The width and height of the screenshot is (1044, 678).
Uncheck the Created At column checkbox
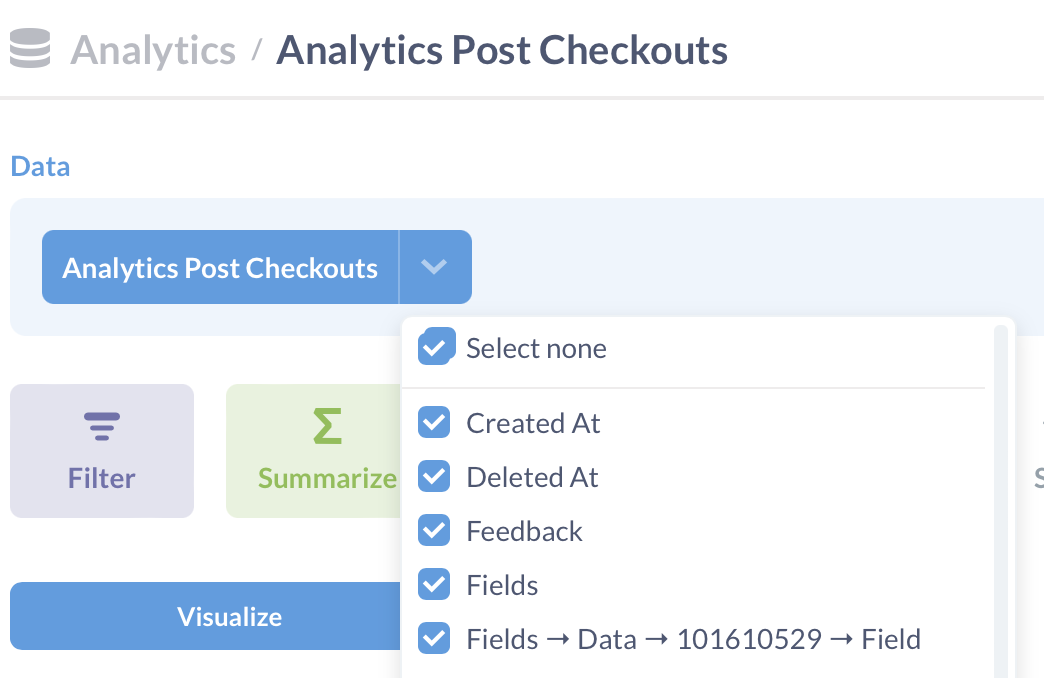tap(434, 423)
